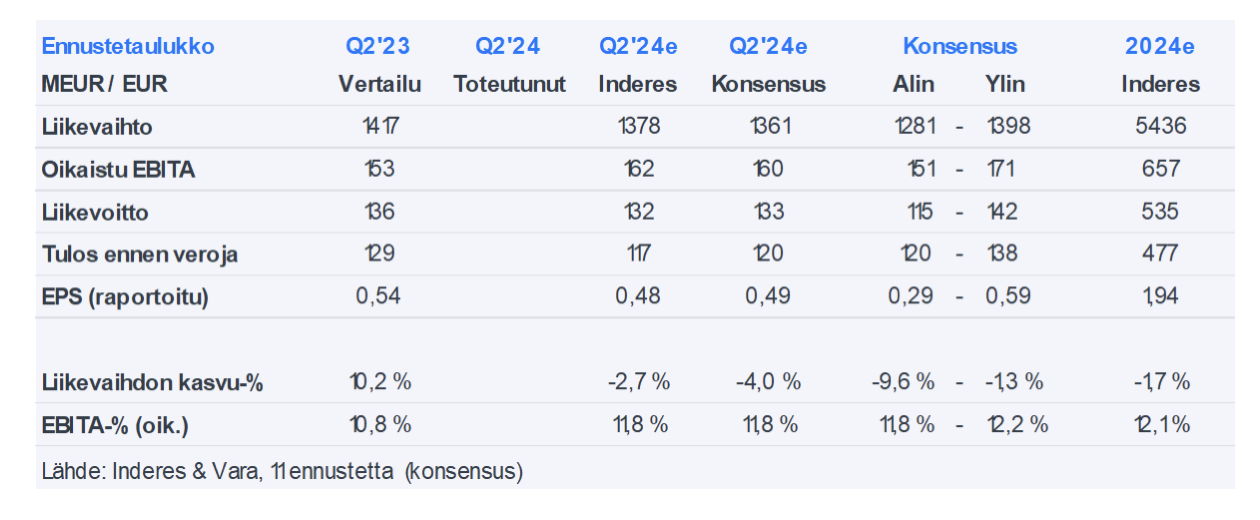Click the 2024e EBITA-% value 12,1%
1260x520 pixels.
(1160, 425)
